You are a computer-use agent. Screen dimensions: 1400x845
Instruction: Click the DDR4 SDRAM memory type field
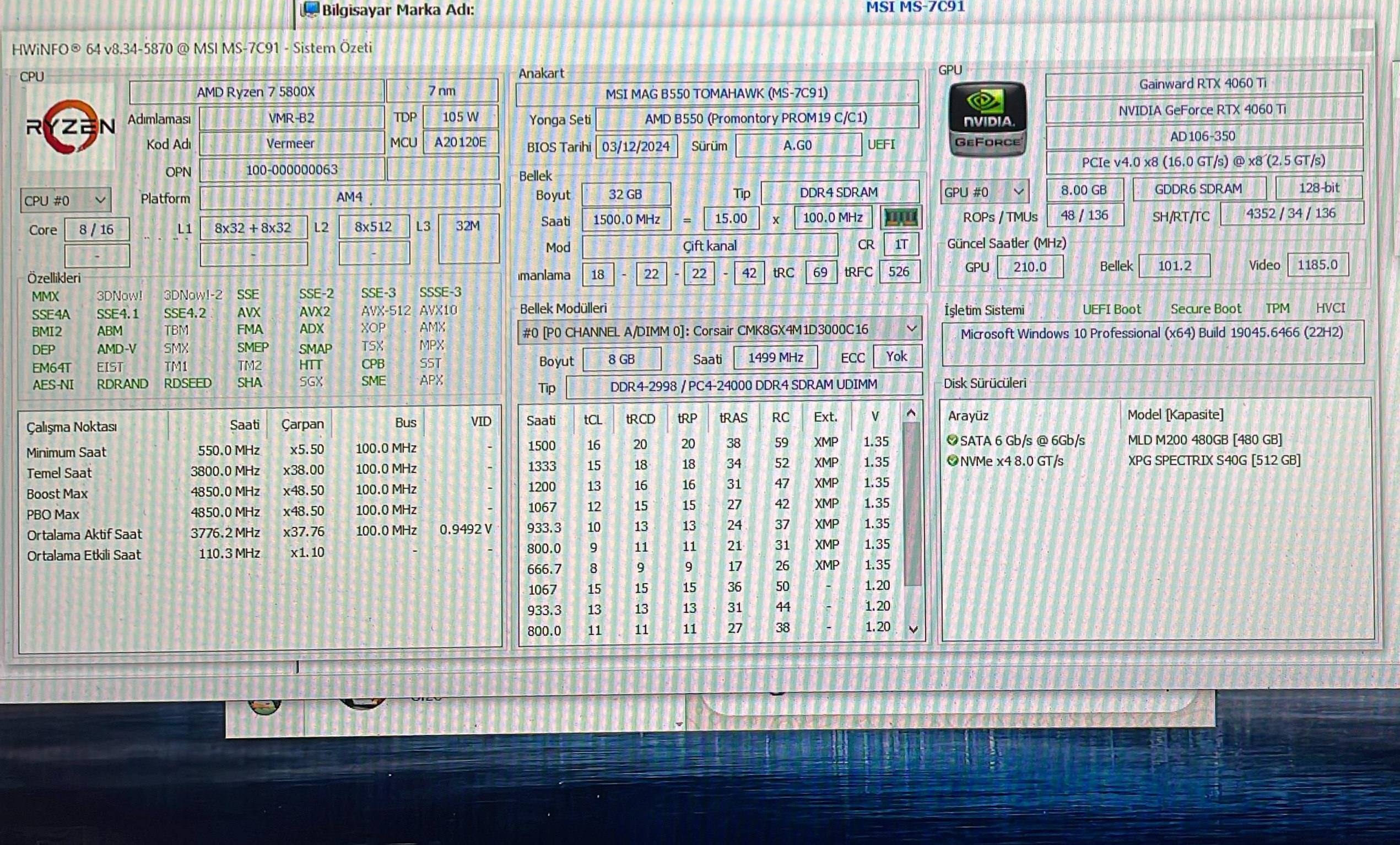[839, 192]
